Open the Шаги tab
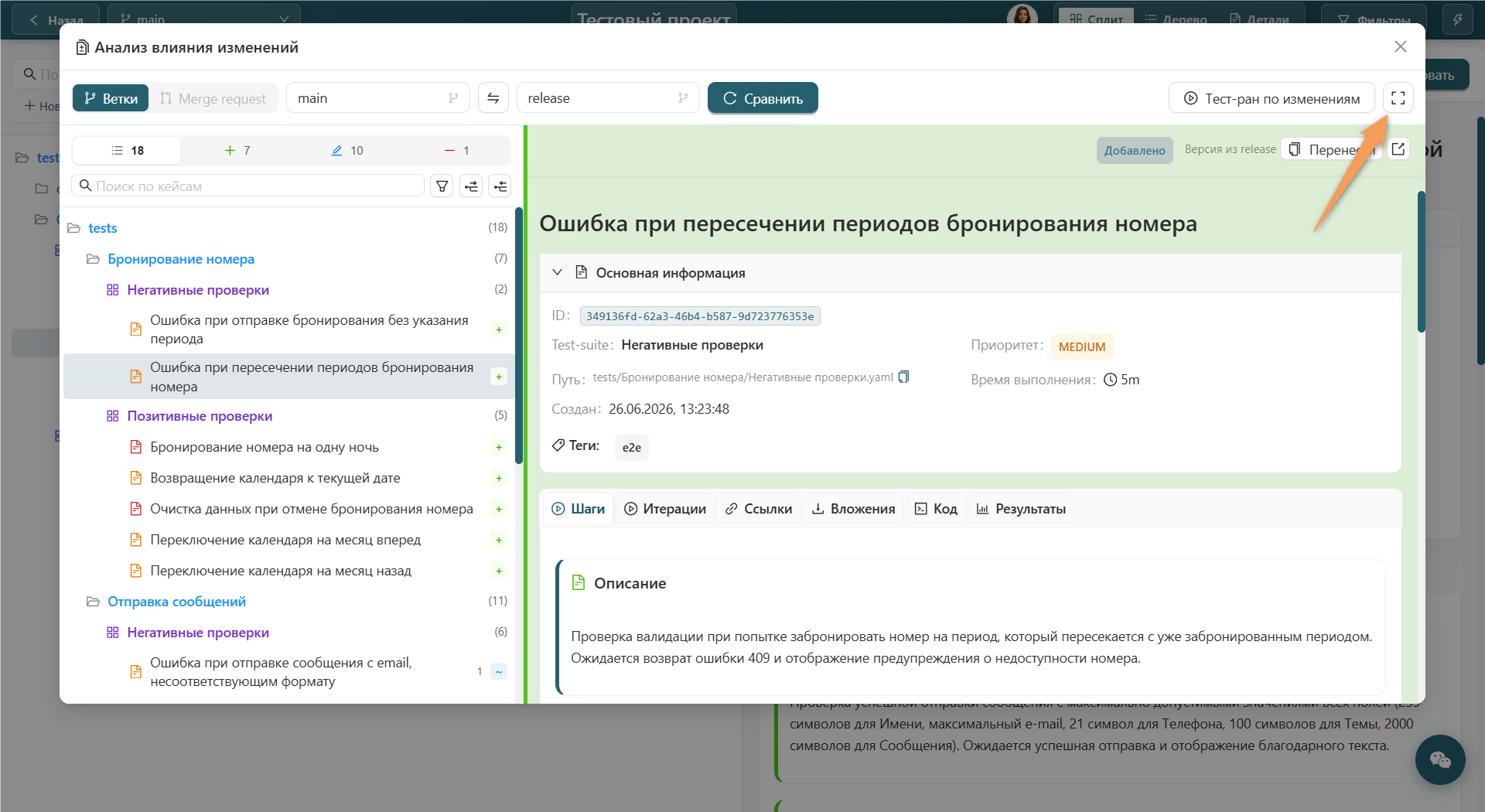 tap(578, 509)
